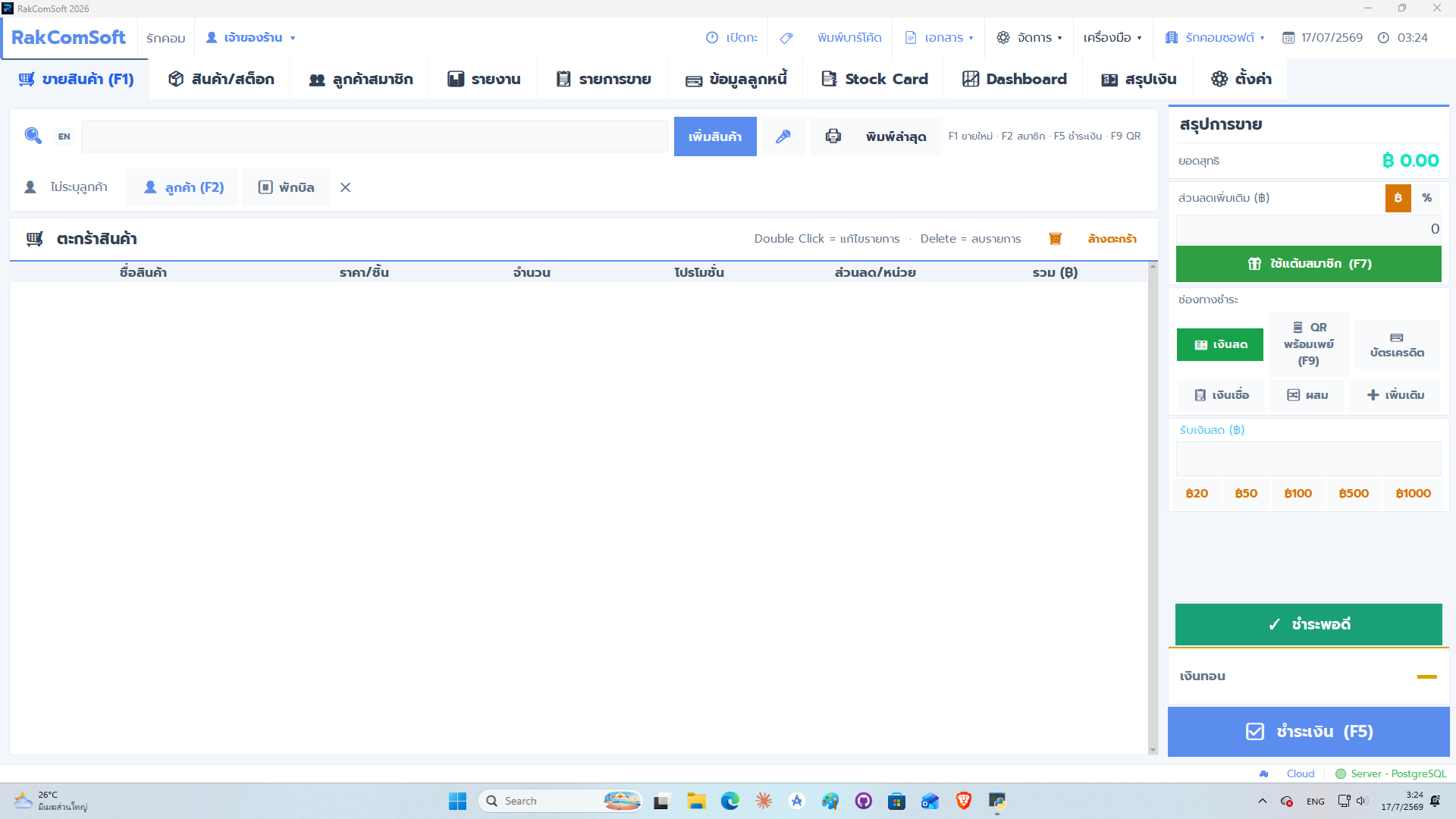Click the weather widget in taskbar
The width and height of the screenshot is (1456, 819).
pos(50,801)
